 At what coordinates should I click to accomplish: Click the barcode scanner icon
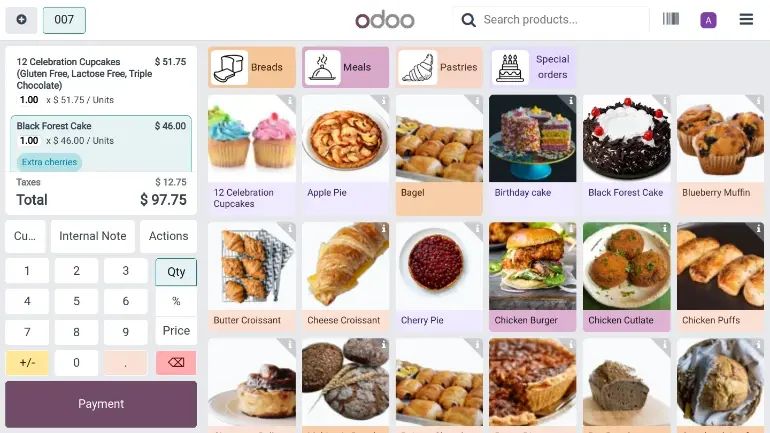click(x=670, y=19)
